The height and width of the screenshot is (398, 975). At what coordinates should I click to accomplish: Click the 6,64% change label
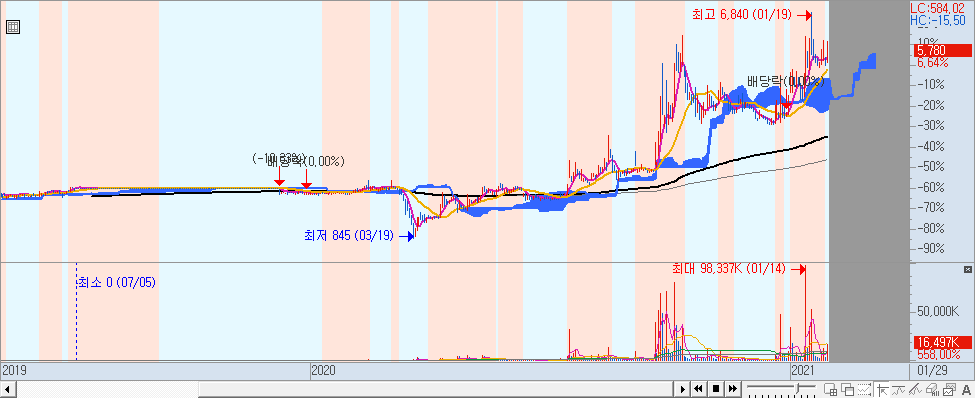(x=932, y=63)
